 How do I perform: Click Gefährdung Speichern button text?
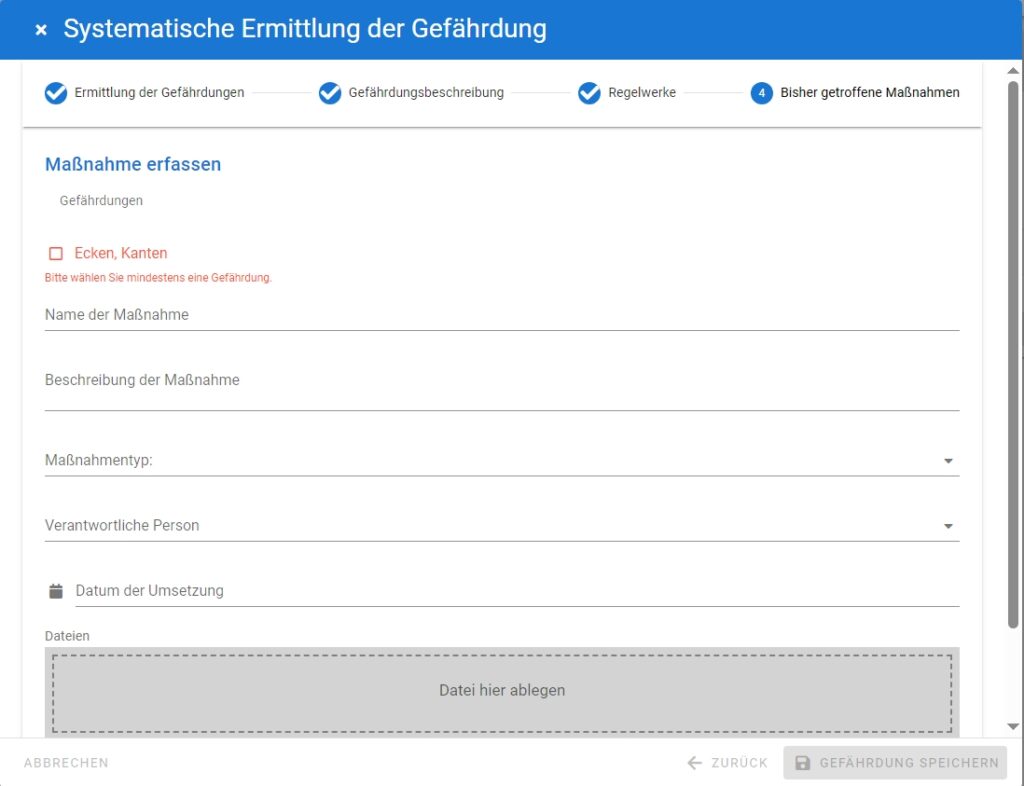908,763
